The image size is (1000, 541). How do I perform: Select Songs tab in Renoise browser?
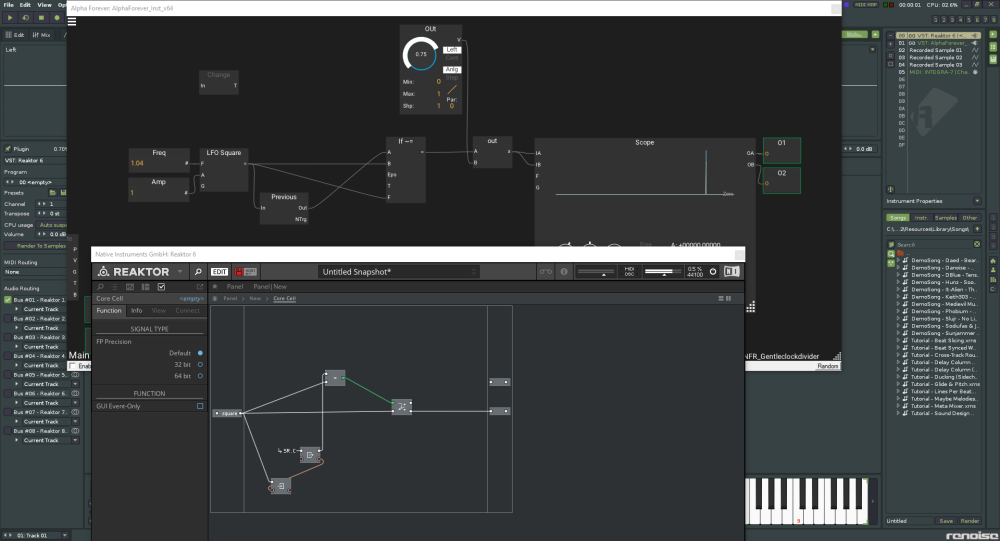pos(898,218)
